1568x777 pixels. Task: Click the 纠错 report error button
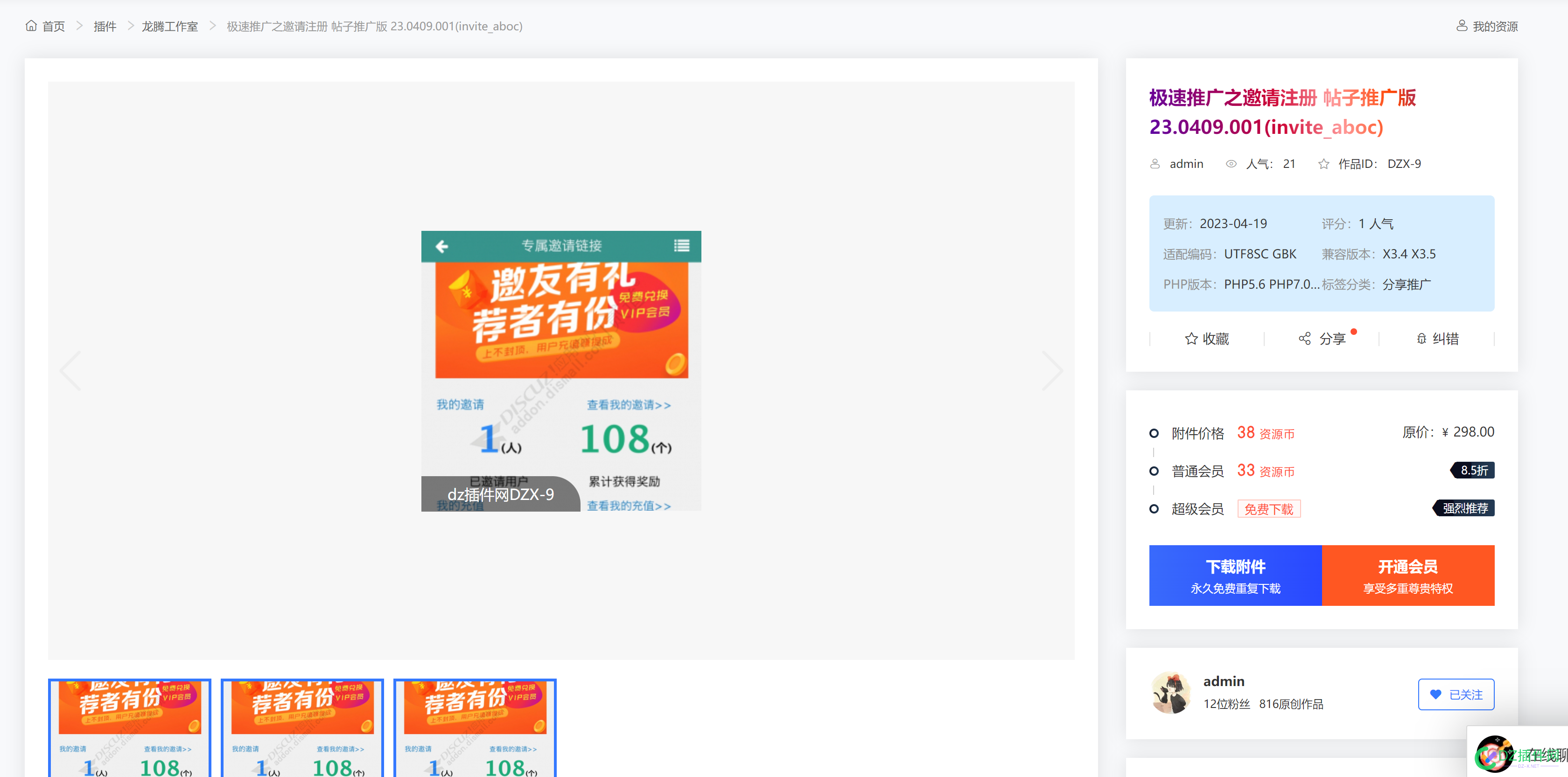pyautogui.click(x=1437, y=338)
